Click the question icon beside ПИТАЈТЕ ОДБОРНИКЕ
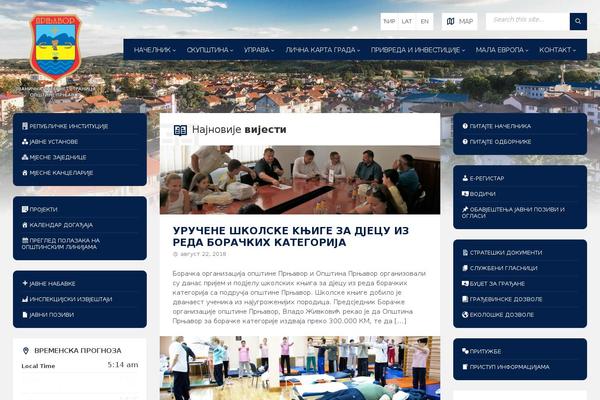The image size is (600, 400). 465,142
